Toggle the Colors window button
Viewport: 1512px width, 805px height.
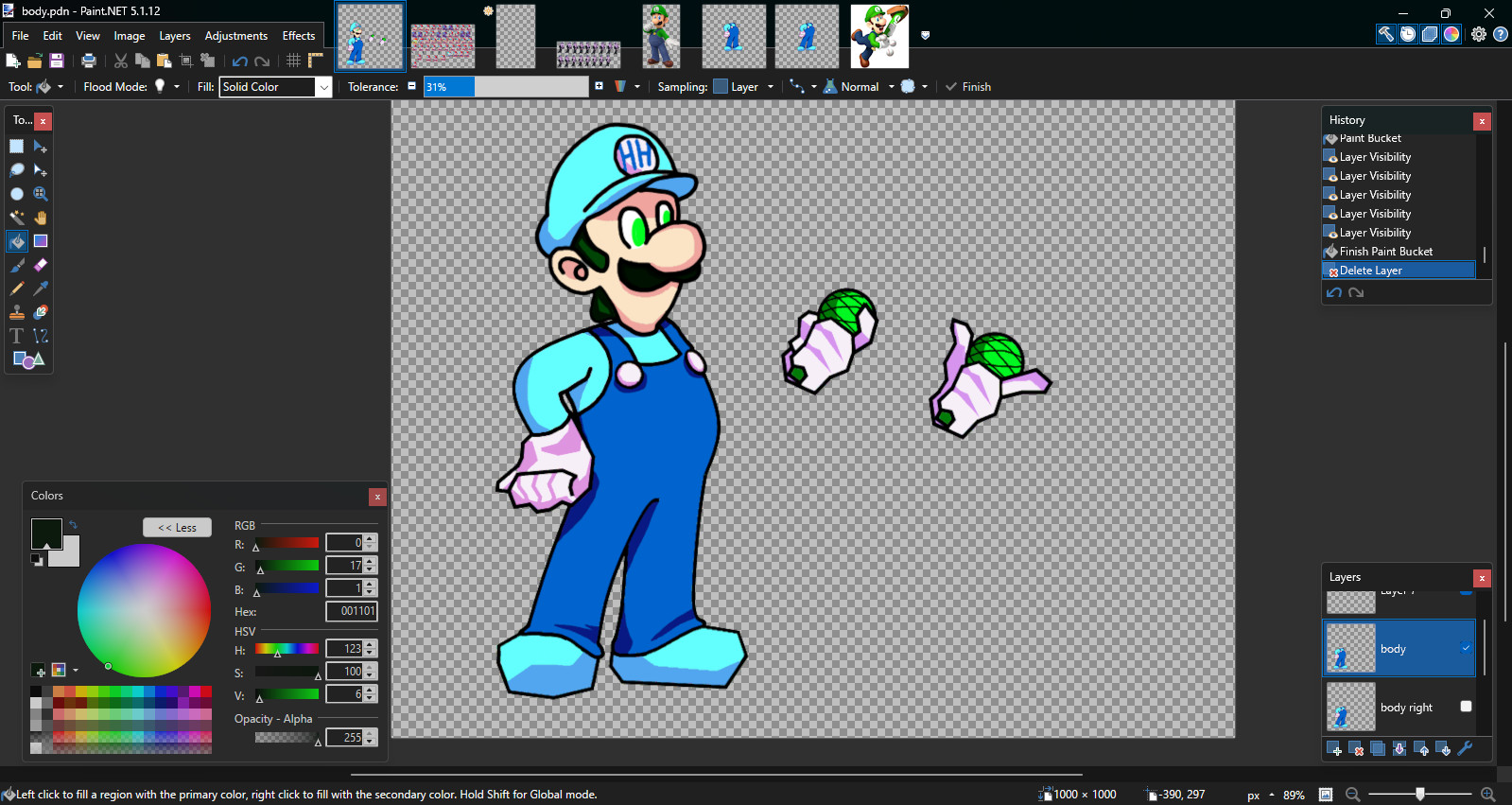click(x=1451, y=34)
